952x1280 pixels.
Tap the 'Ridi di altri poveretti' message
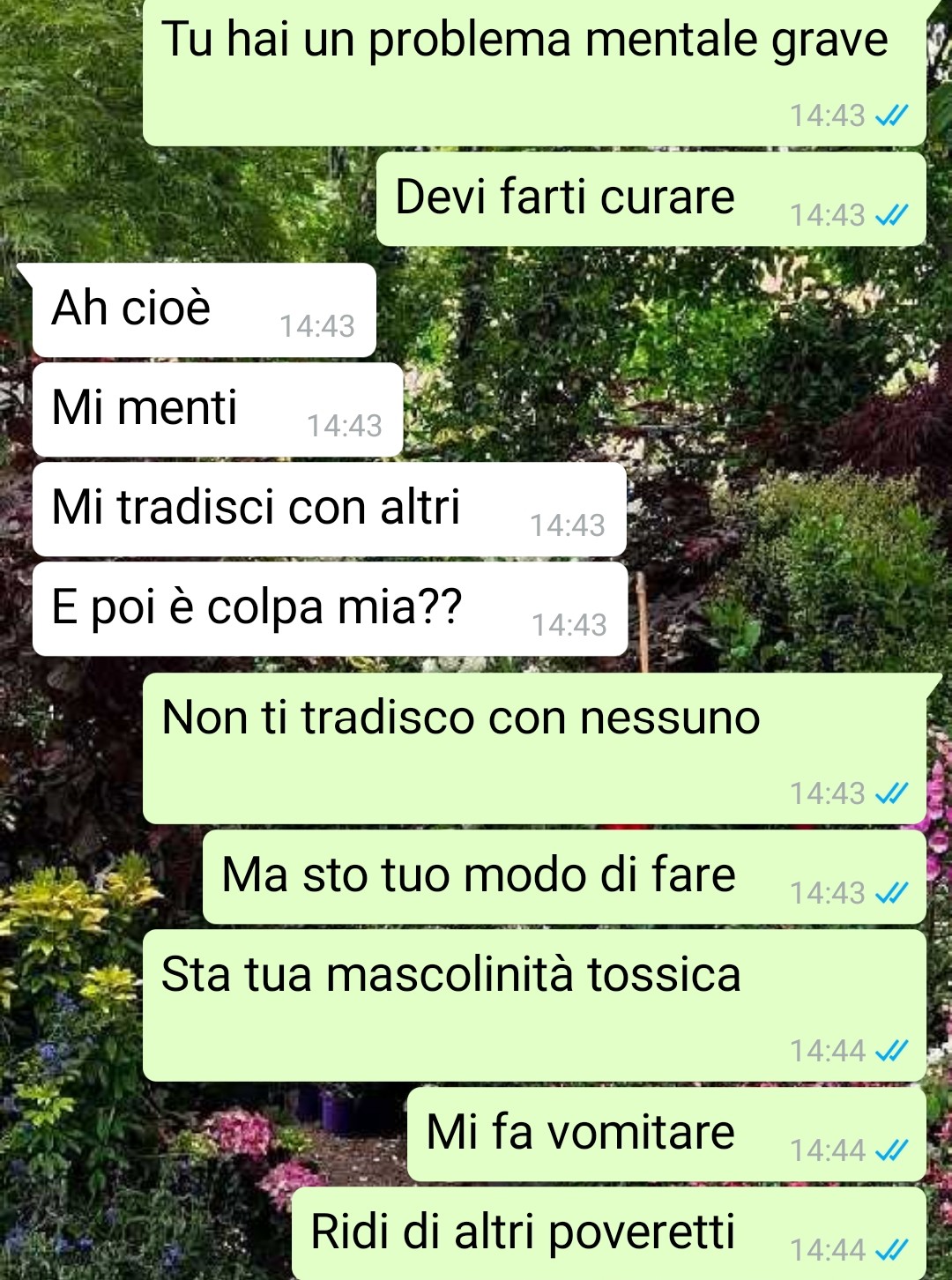[609, 1234]
